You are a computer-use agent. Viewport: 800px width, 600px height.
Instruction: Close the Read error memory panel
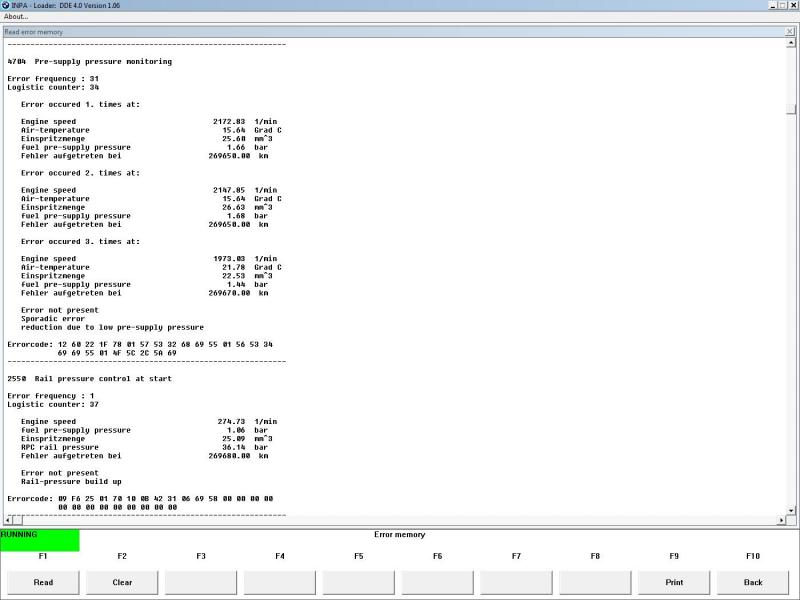(x=790, y=32)
